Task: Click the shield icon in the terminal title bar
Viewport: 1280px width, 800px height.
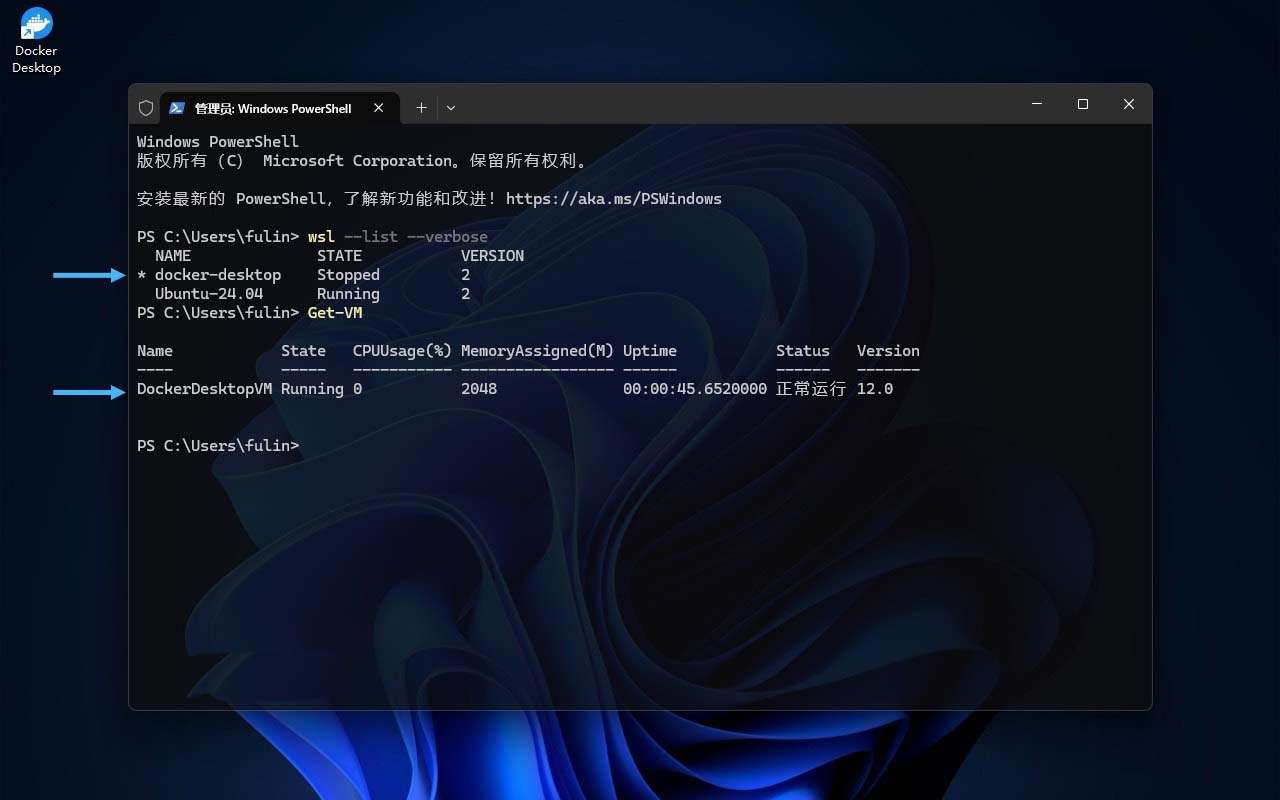Action: point(146,108)
